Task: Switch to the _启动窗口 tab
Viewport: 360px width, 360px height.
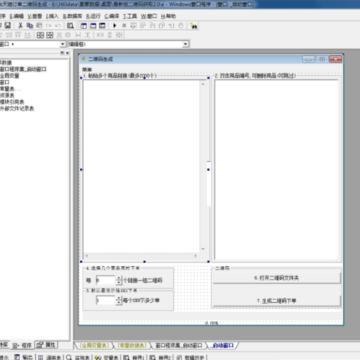Action: click(x=223, y=345)
